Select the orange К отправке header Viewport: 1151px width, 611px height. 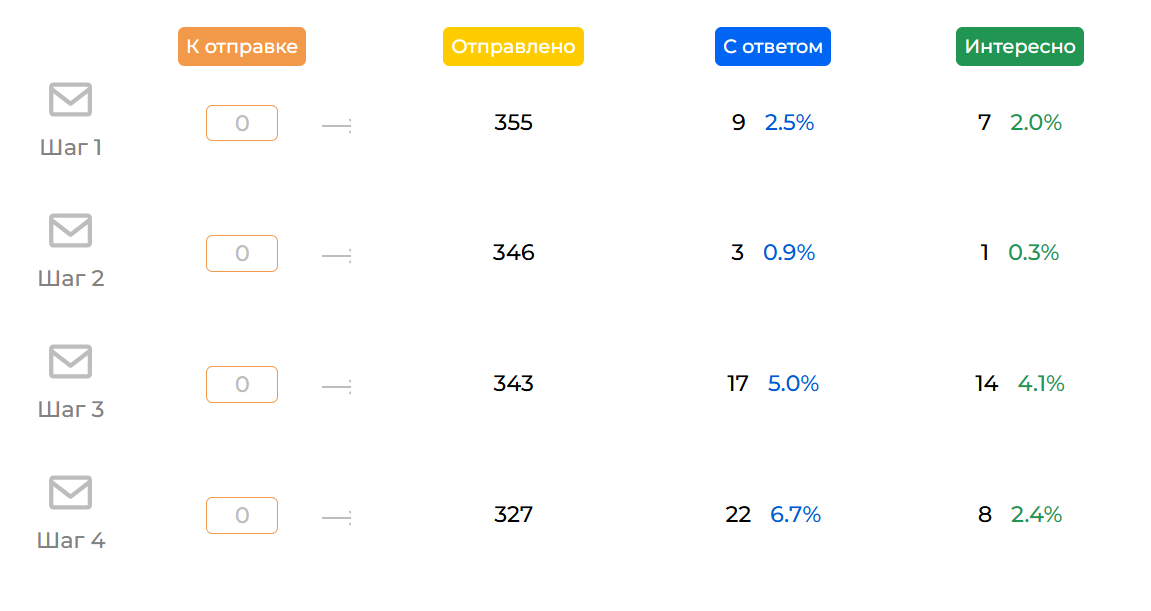(242, 47)
